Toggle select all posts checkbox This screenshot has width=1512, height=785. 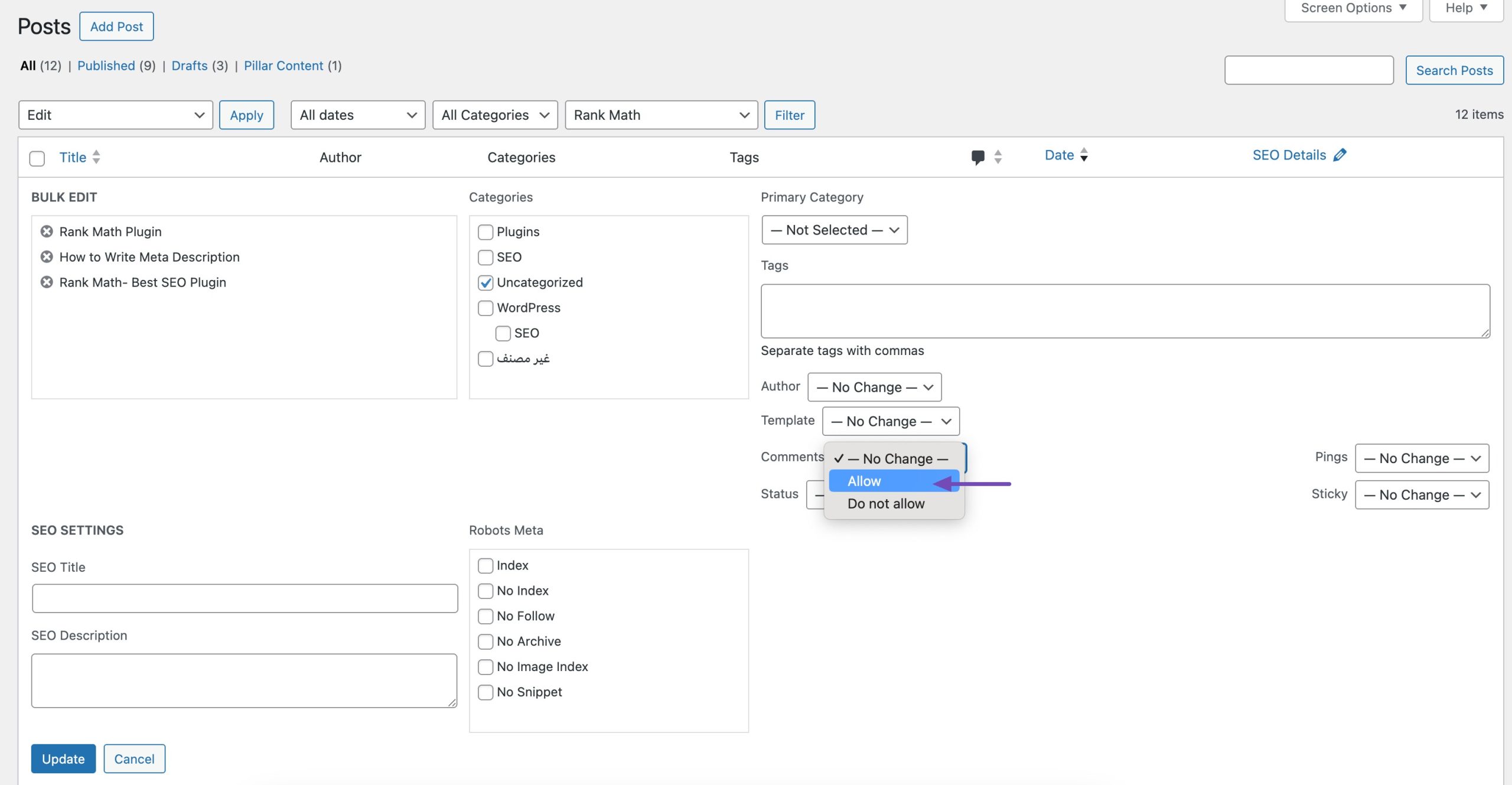(37, 158)
